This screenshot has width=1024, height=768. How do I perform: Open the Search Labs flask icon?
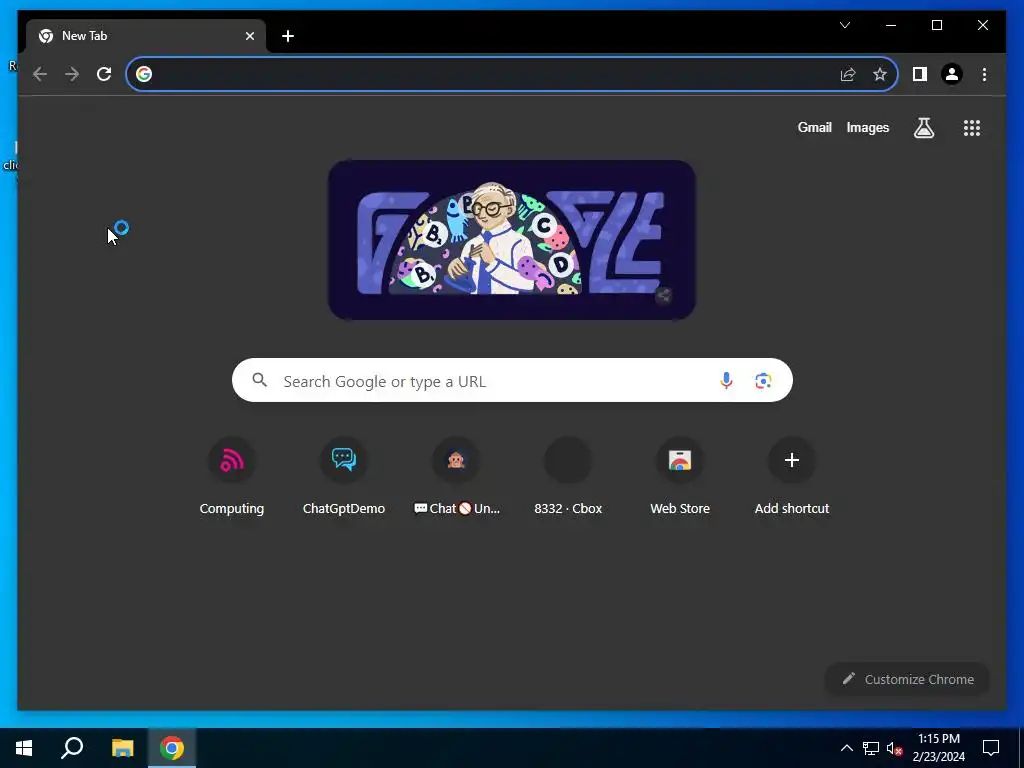[923, 128]
